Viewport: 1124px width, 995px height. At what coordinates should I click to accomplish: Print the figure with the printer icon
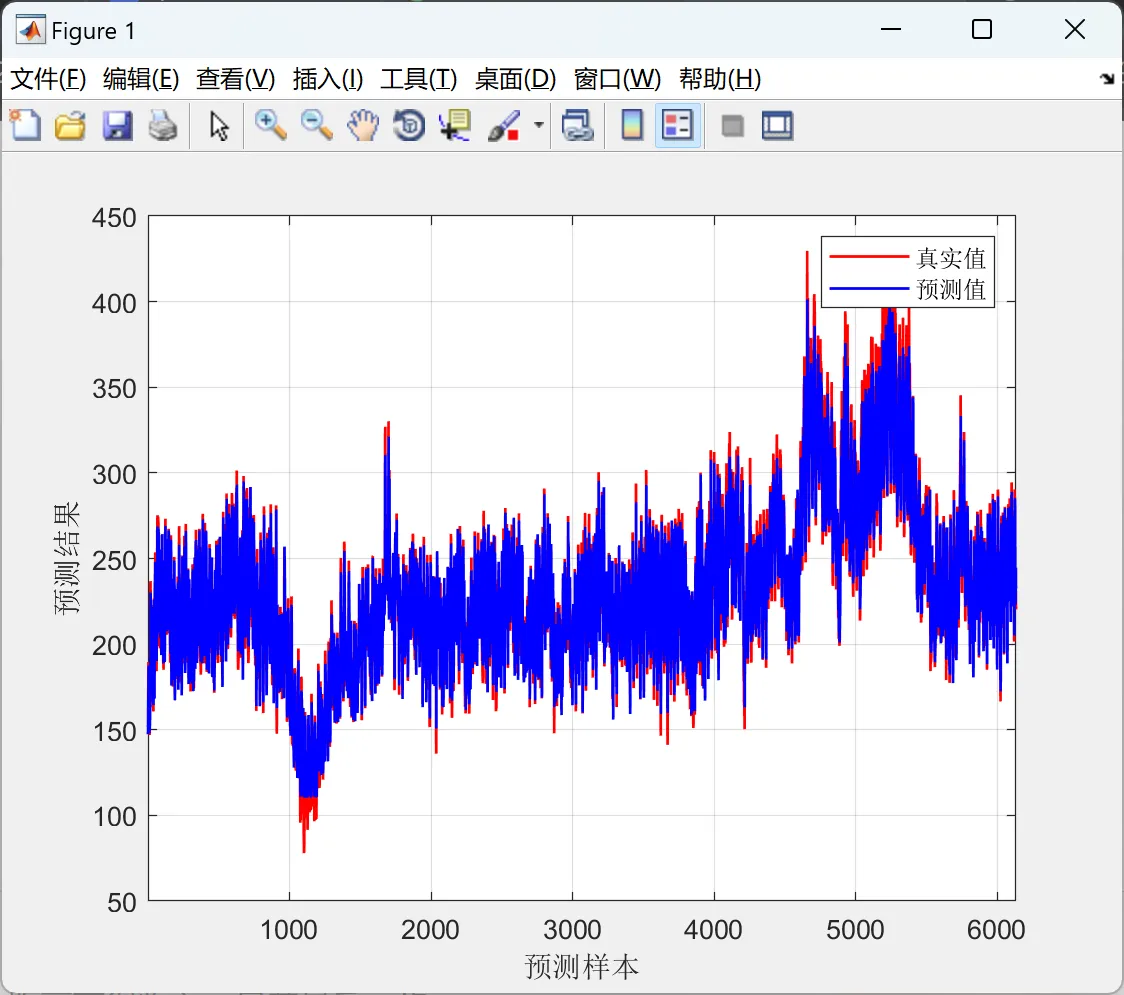pyautogui.click(x=163, y=125)
